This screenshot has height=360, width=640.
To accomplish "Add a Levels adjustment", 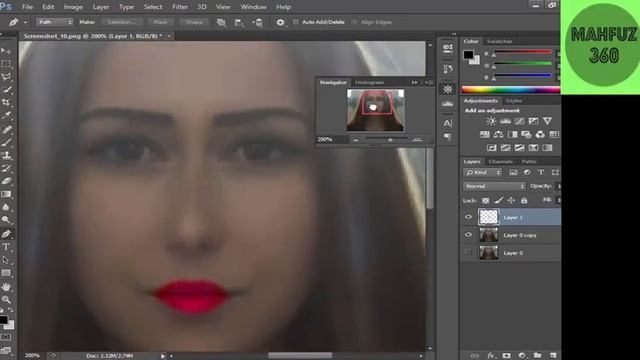I will point(505,121).
